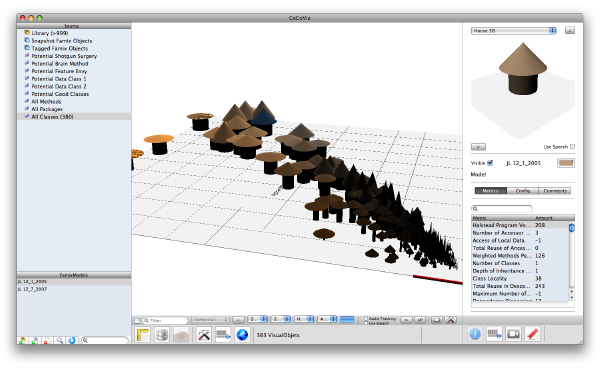This screenshot has height=370, width=600.
Task: Select Potential Good Classes row
Action: [x=74, y=94]
